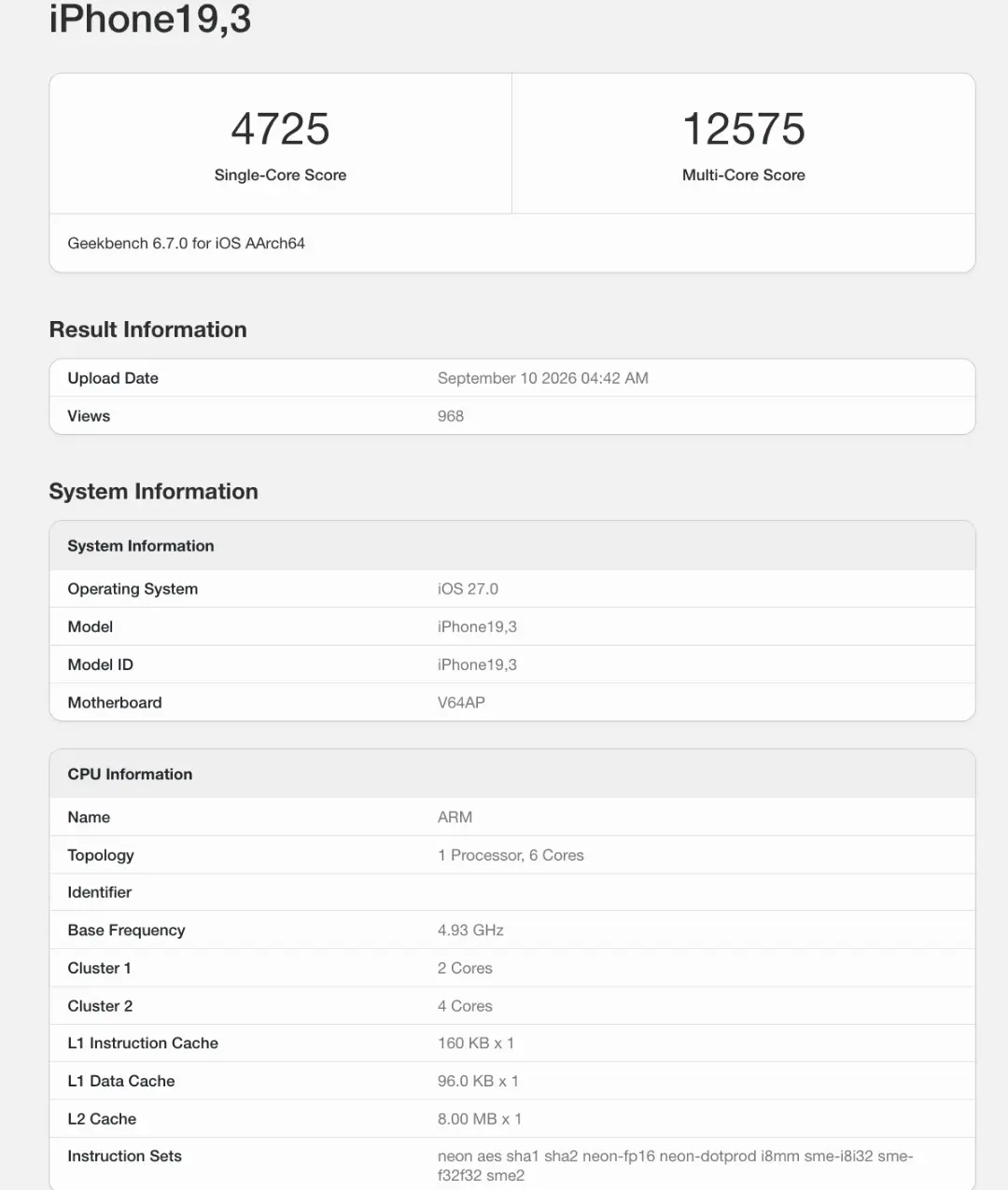Click the iPhone19,3 page title
Image resolution: width=1008 pixels, height=1190 pixels.
point(149,19)
